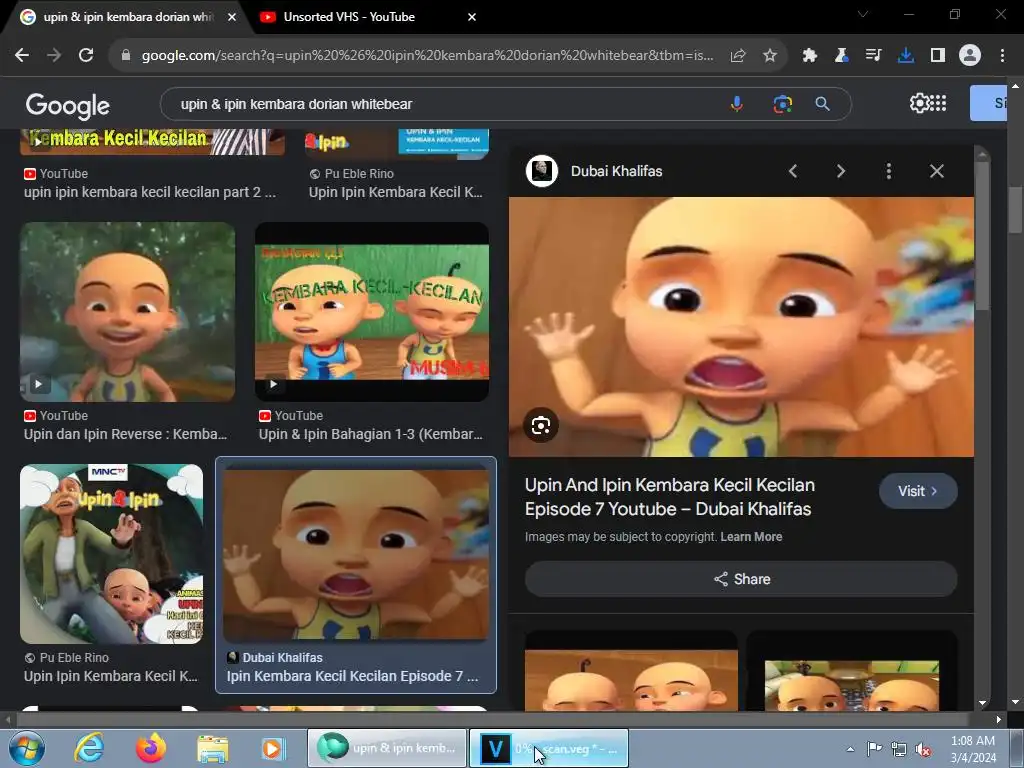Show next image in preview panel
This screenshot has height=768, width=1024.
(x=840, y=171)
